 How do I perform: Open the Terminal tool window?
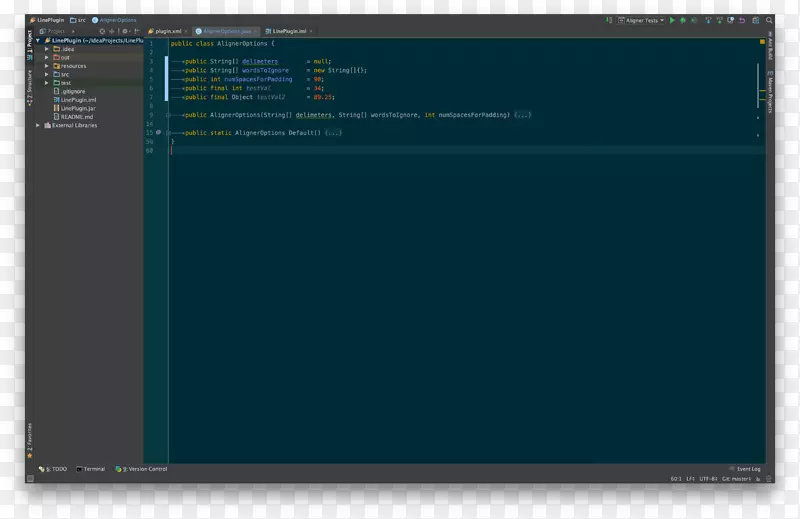click(x=91, y=468)
